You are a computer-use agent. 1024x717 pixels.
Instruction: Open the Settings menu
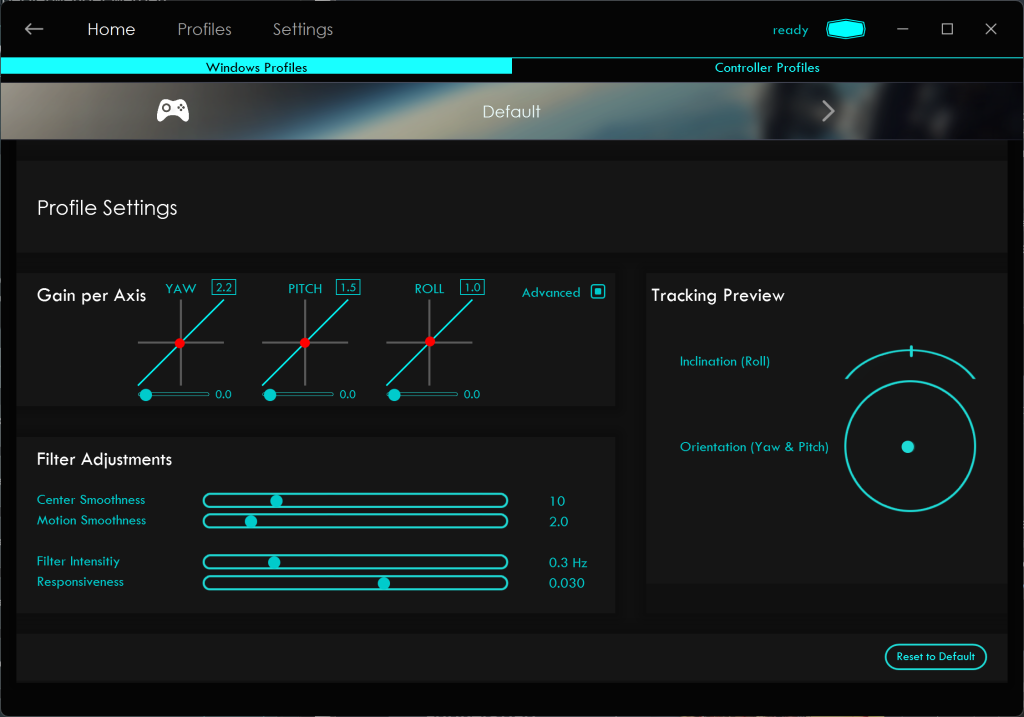tap(303, 29)
